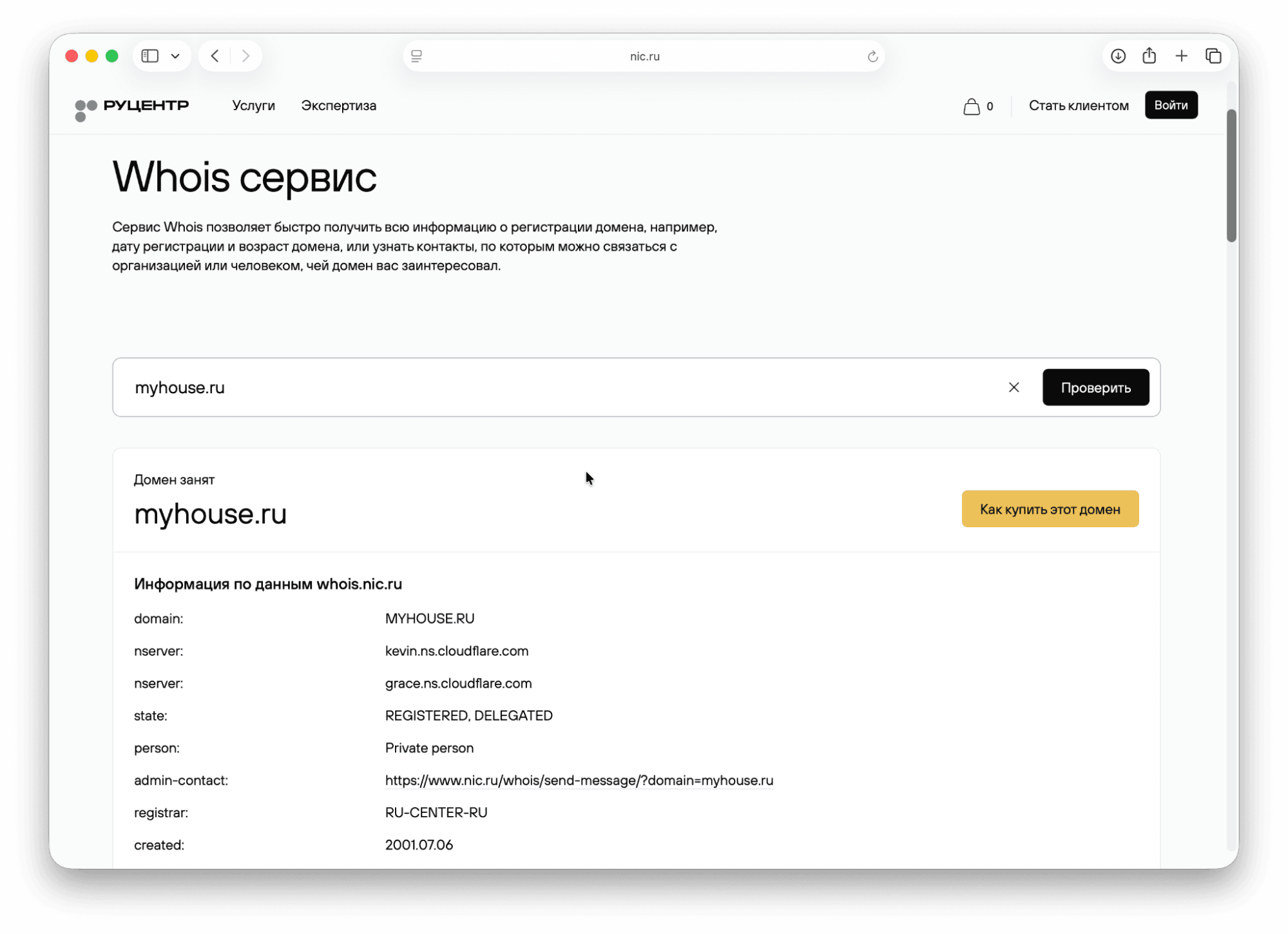This screenshot has width=1288, height=934.
Task: Open the Экспертиза menu
Action: [x=339, y=106]
